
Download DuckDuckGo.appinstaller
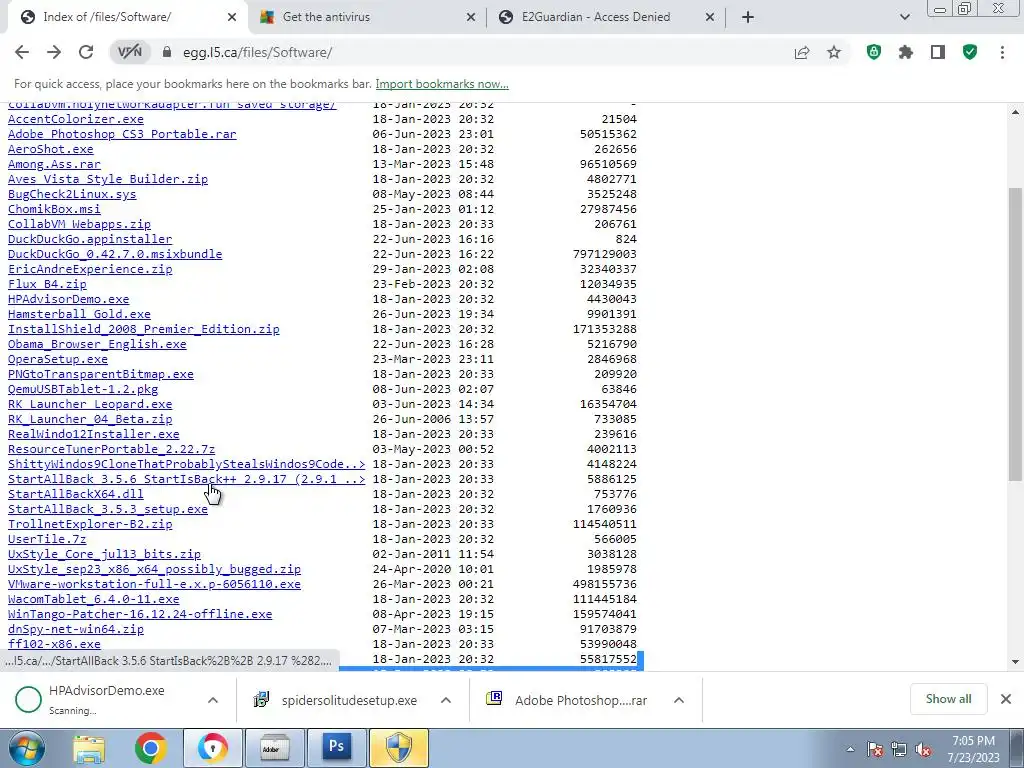coord(90,240)
